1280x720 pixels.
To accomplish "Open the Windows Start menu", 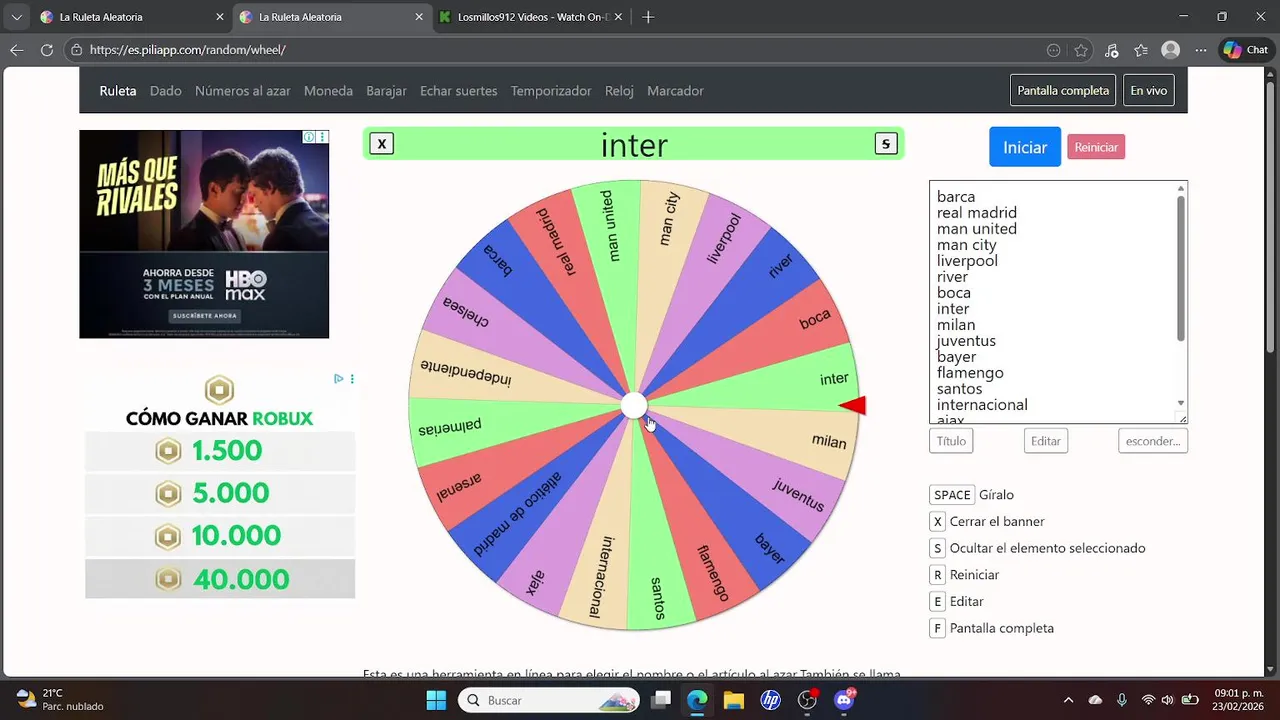I will tap(437, 700).
